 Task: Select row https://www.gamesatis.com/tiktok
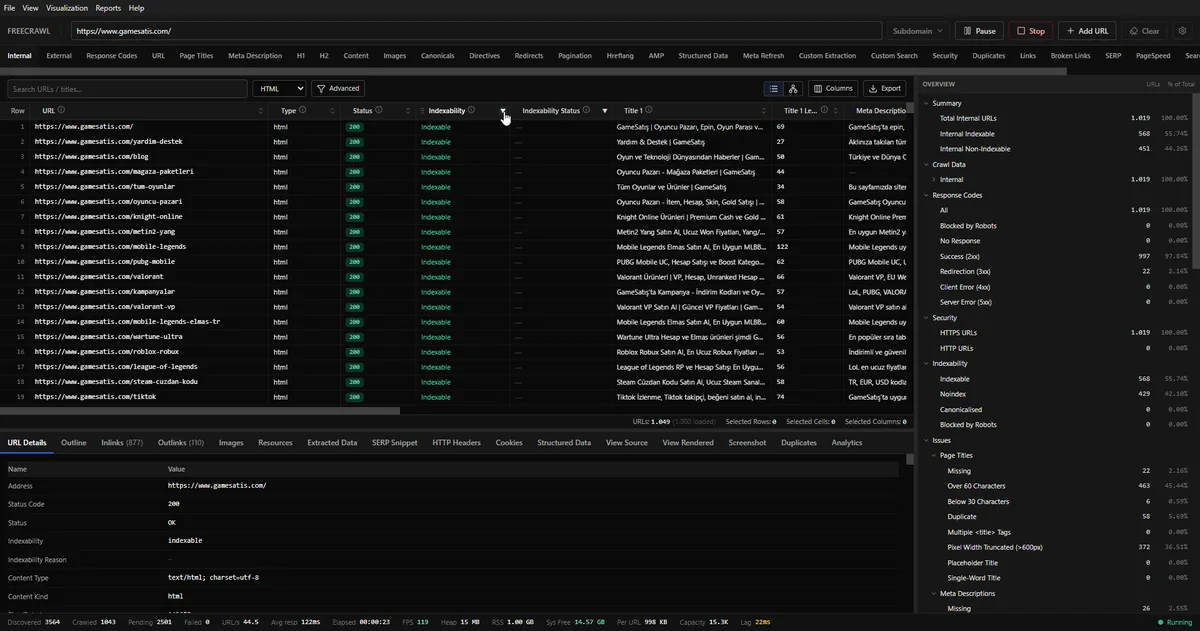456,396
